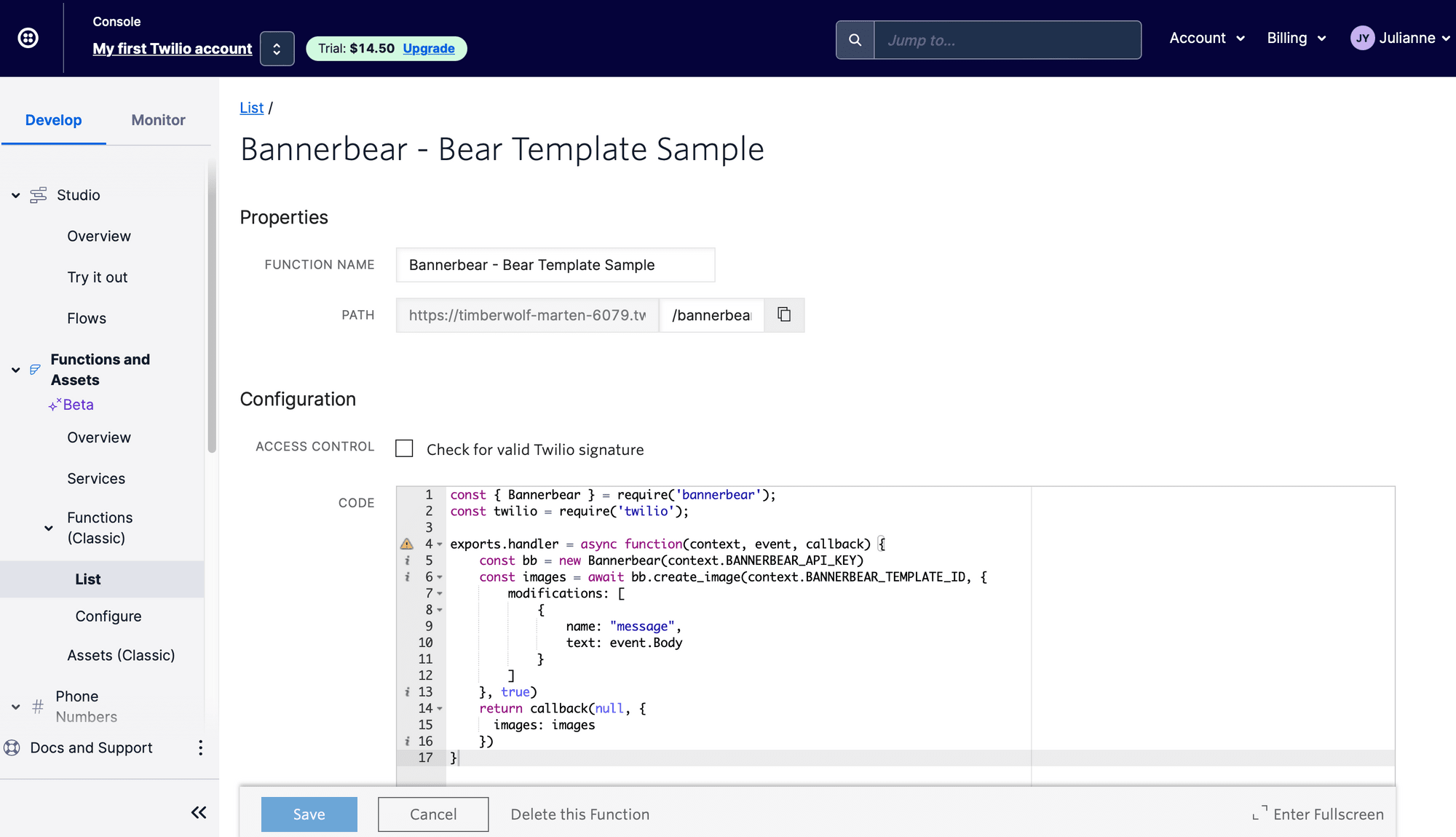Viewport: 1456px width, 837px height.
Task: Click the info marker on line 5
Action: click(407, 560)
